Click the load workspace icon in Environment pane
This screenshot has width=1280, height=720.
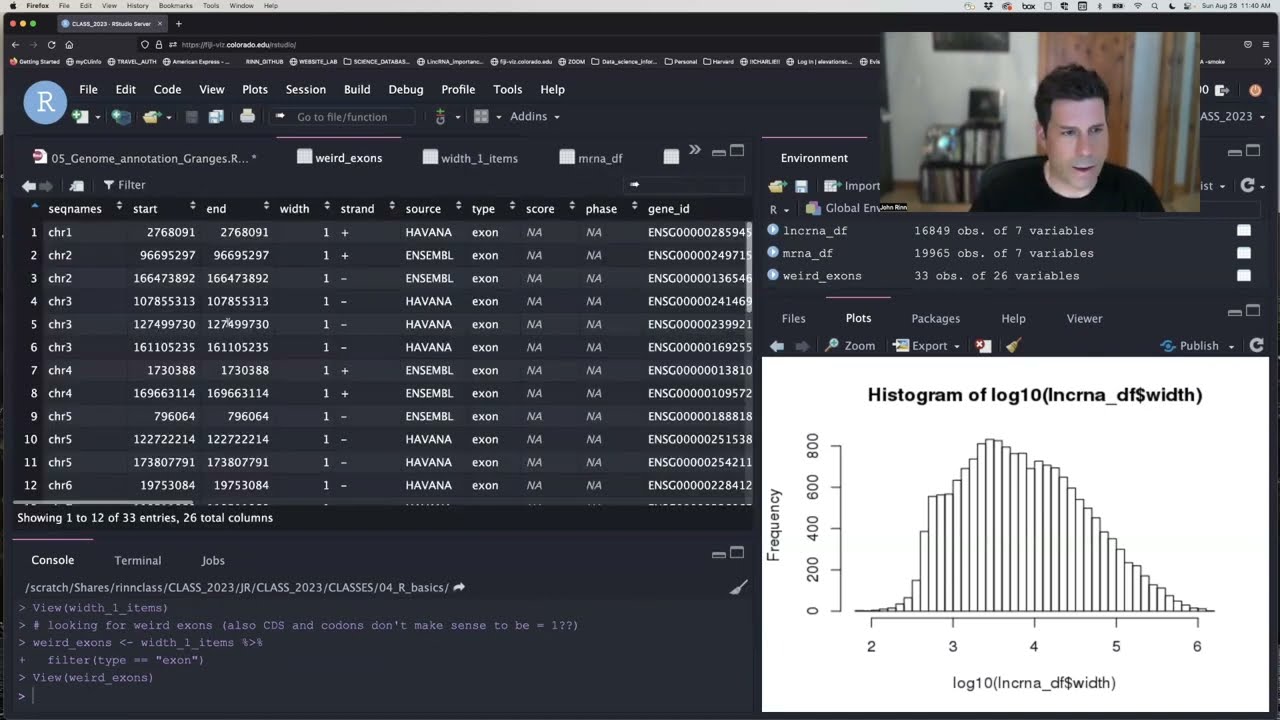click(778, 186)
